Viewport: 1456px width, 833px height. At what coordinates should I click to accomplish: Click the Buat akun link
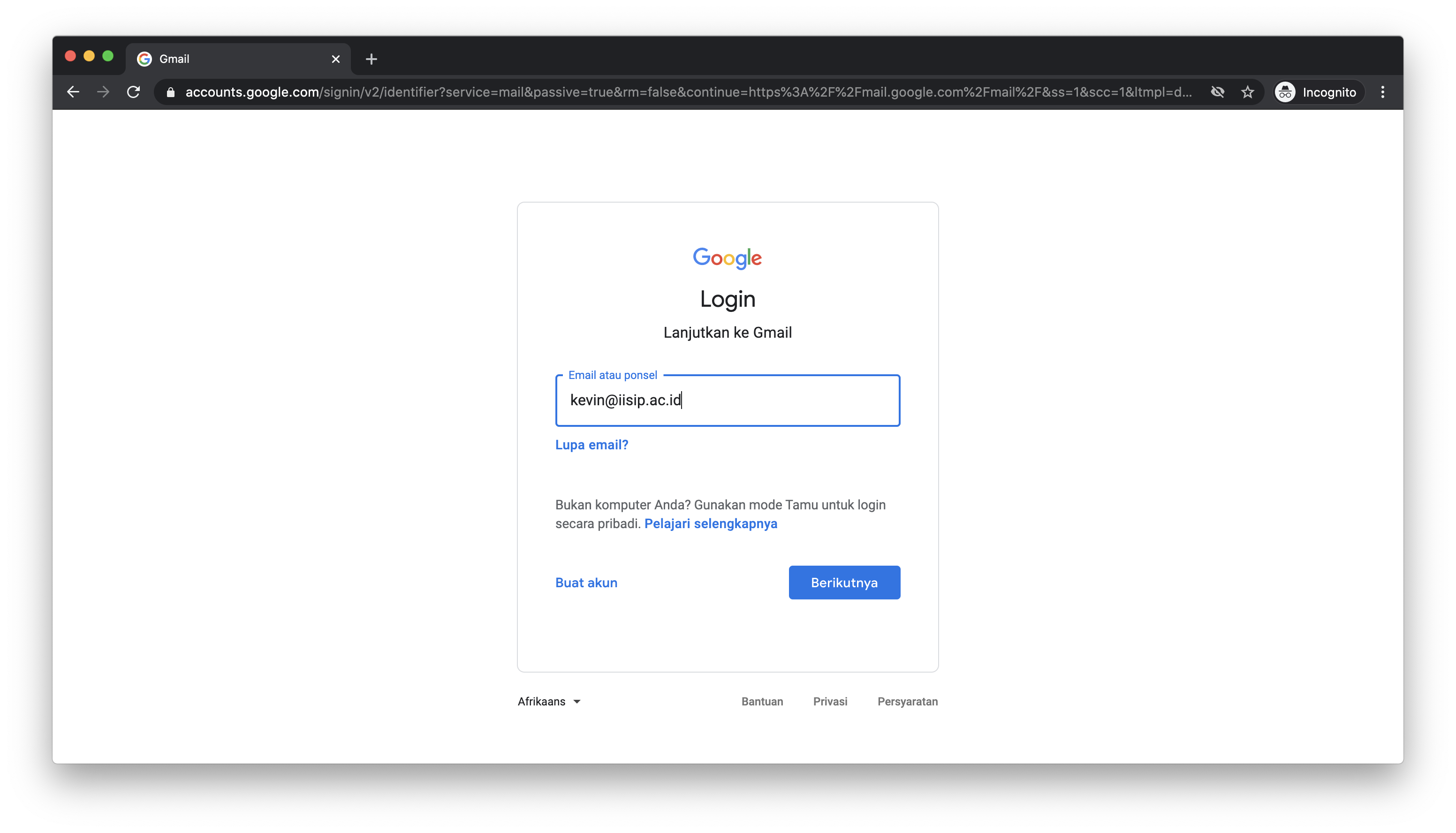click(x=586, y=583)
